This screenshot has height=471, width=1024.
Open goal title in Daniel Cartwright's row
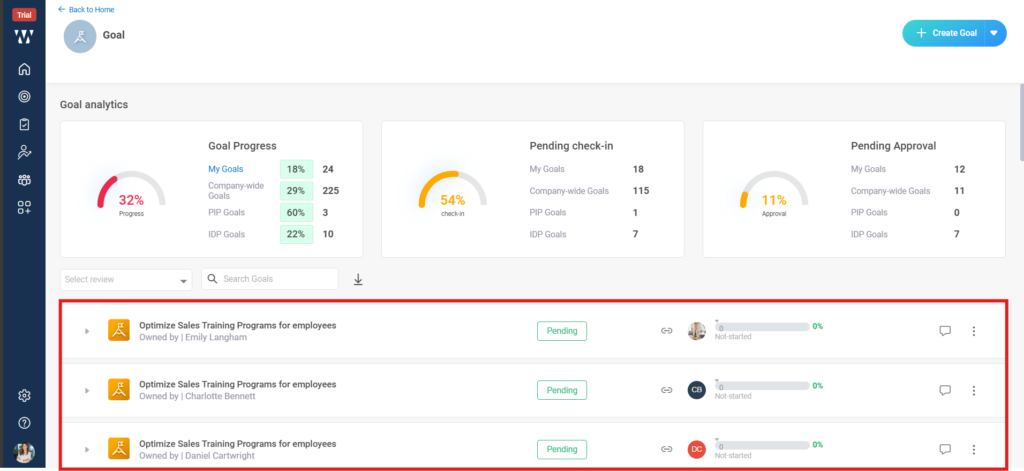[x=238, y=444]
